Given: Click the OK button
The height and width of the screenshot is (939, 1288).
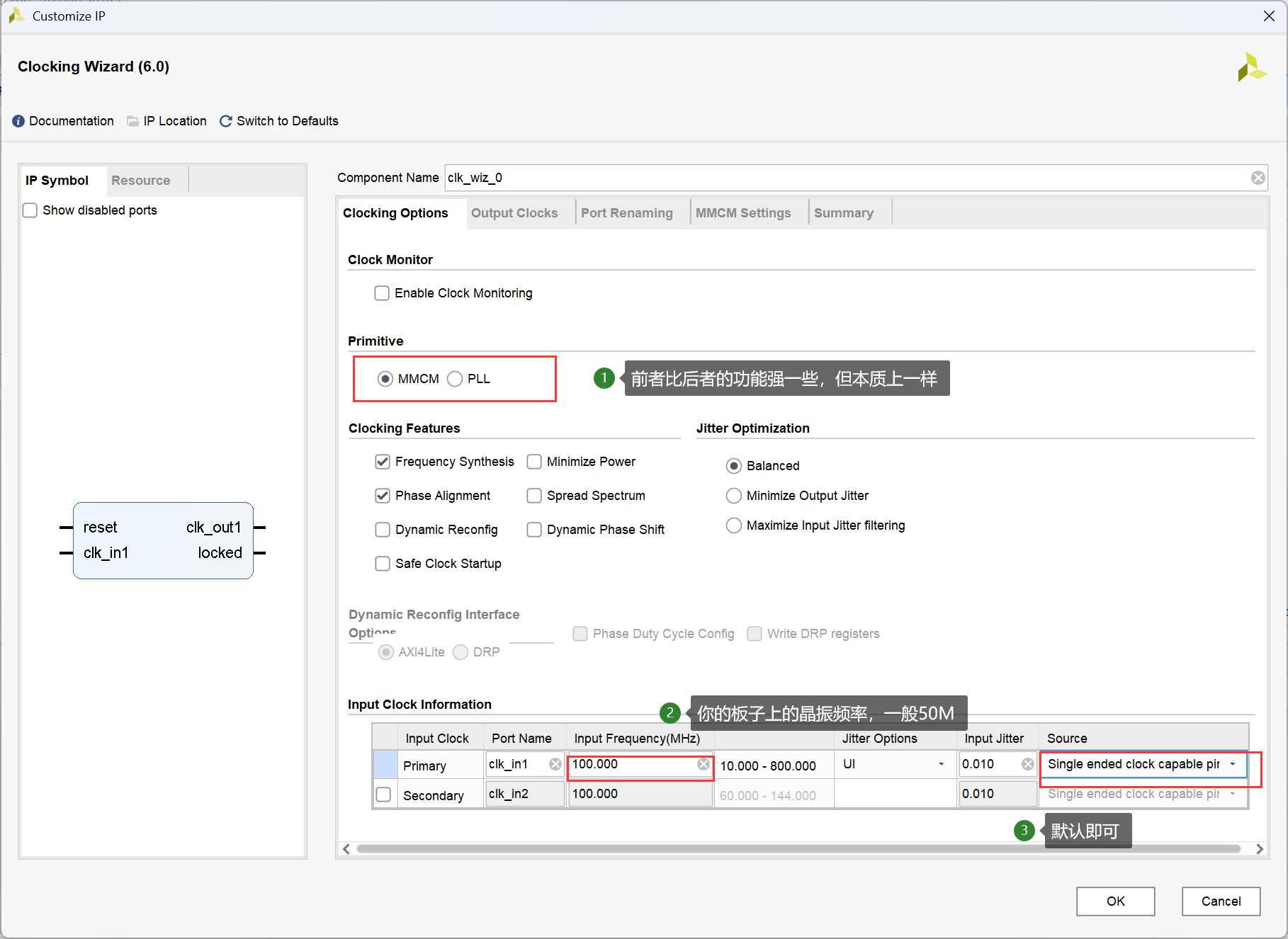Looking at the screenshot, I should tap(1115, 901).
